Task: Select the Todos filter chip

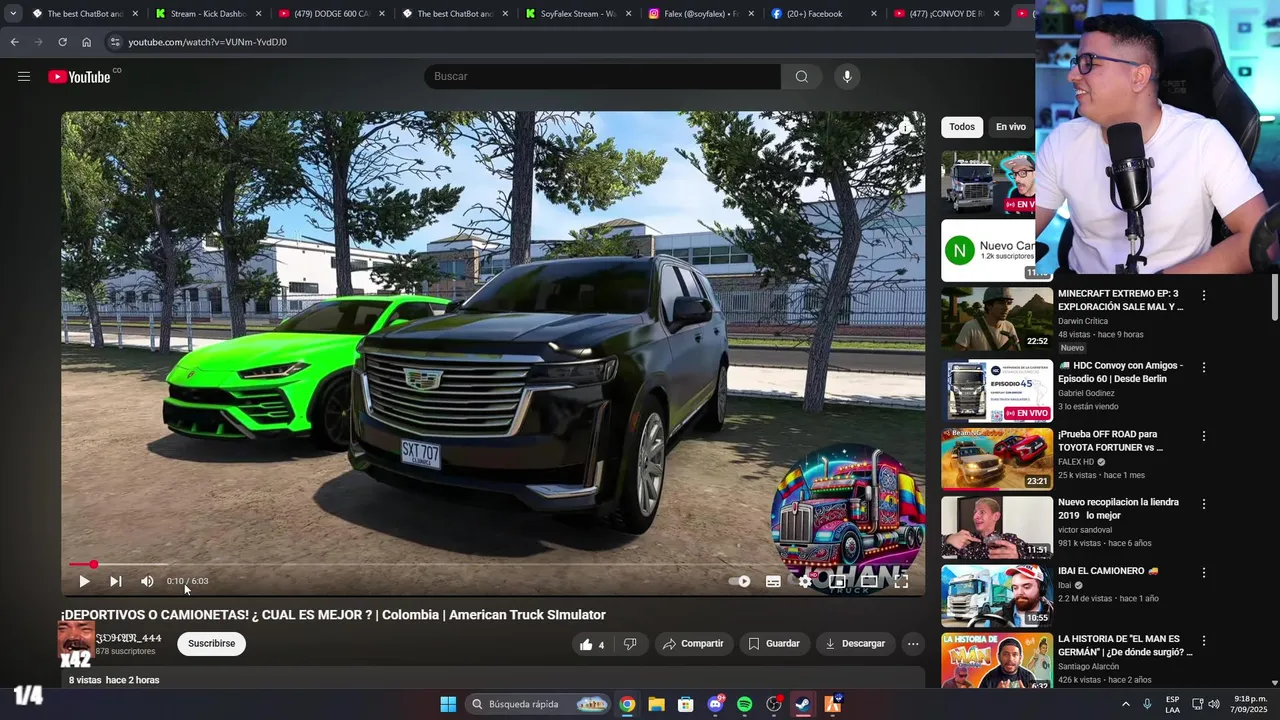Action: click(962, 127)
